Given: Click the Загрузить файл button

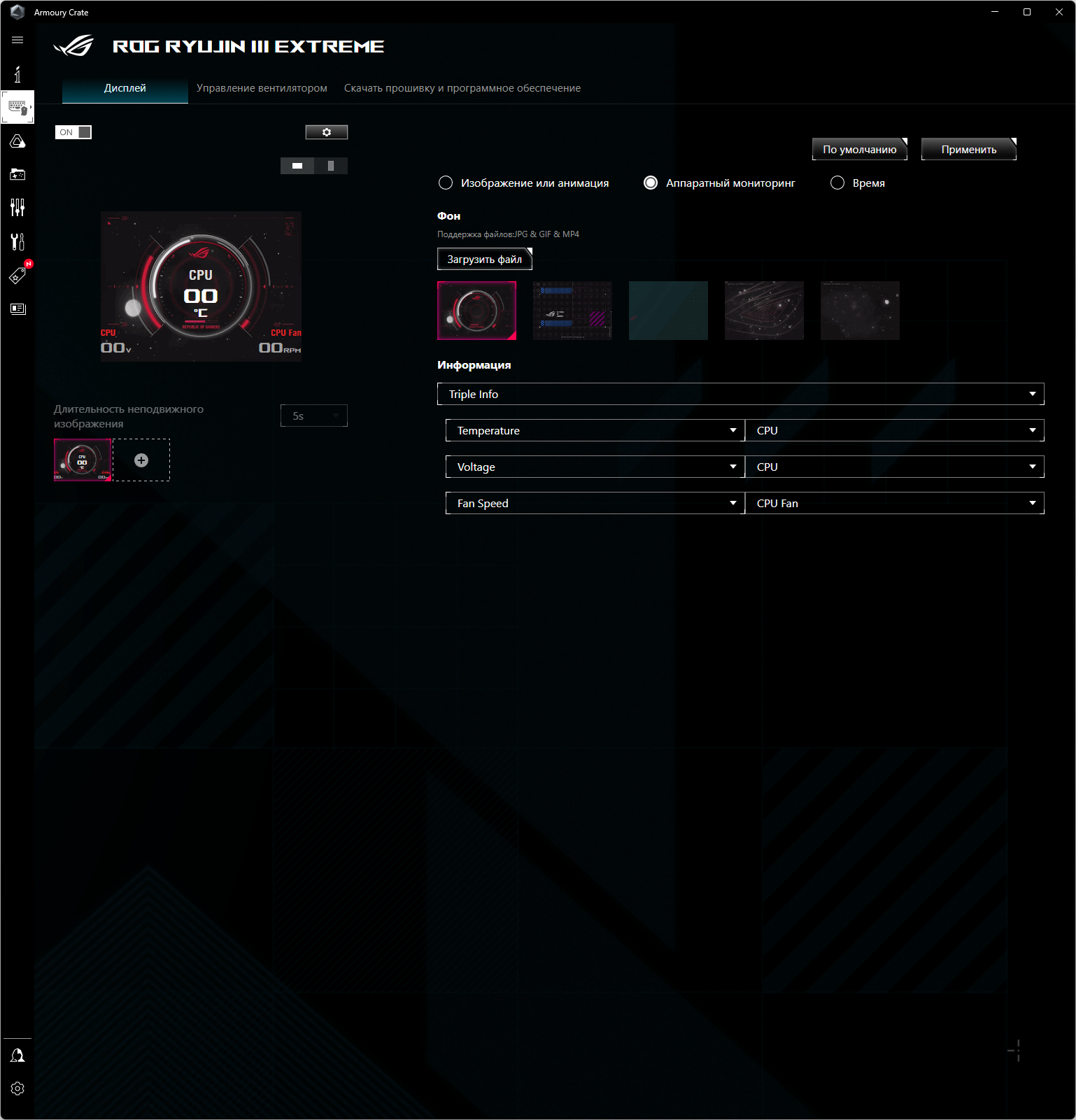Looking at the screenshot, I should 485,259.
